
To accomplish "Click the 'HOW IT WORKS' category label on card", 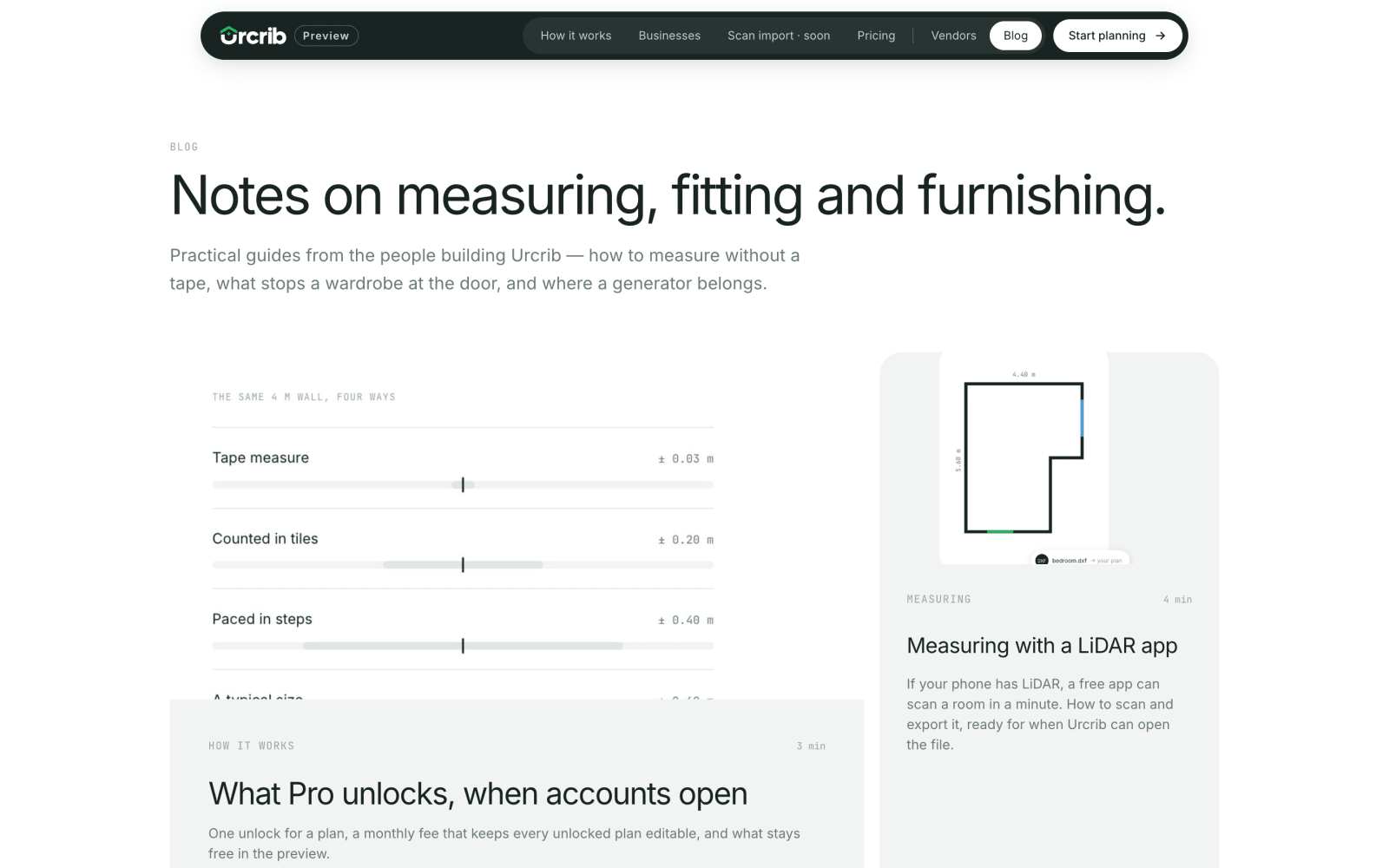I will tap(252, 746).
